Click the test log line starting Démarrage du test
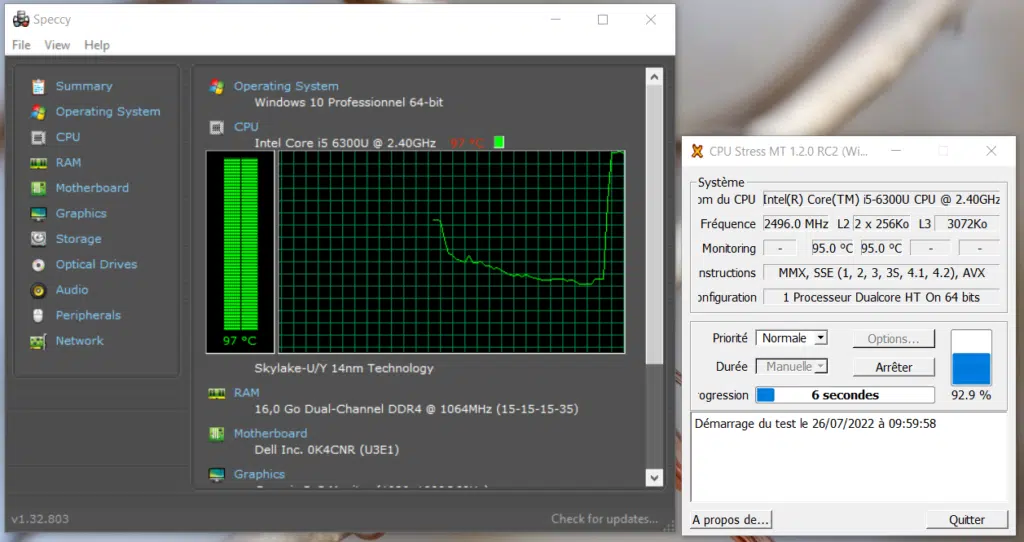This screenshot has width=1024, height=542. pos(815,424)
